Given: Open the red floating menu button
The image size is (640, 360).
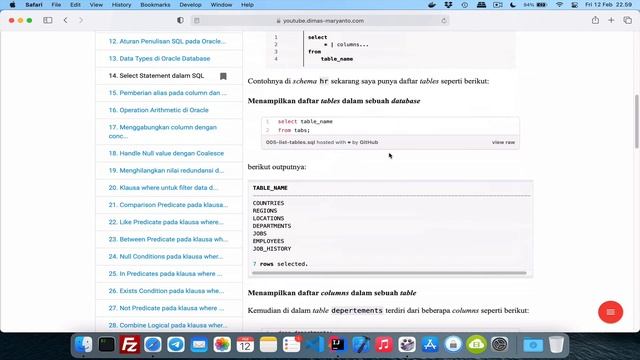Looking at the screenshot, I should tap(610, 312).
